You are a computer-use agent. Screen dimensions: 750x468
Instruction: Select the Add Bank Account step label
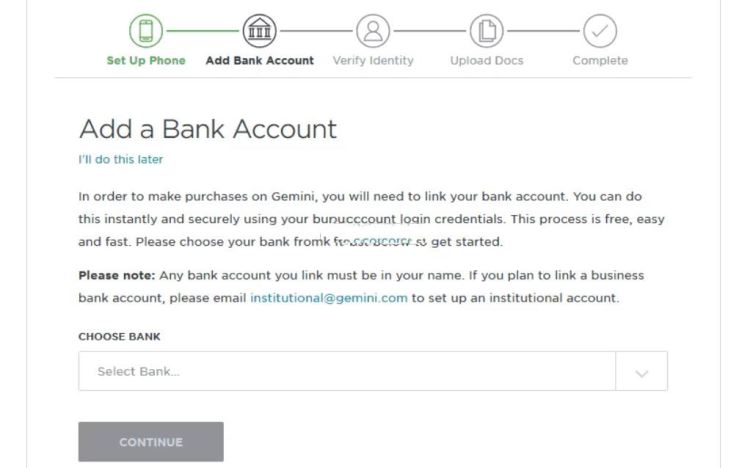pyautogui.click(x=260, y=61)
